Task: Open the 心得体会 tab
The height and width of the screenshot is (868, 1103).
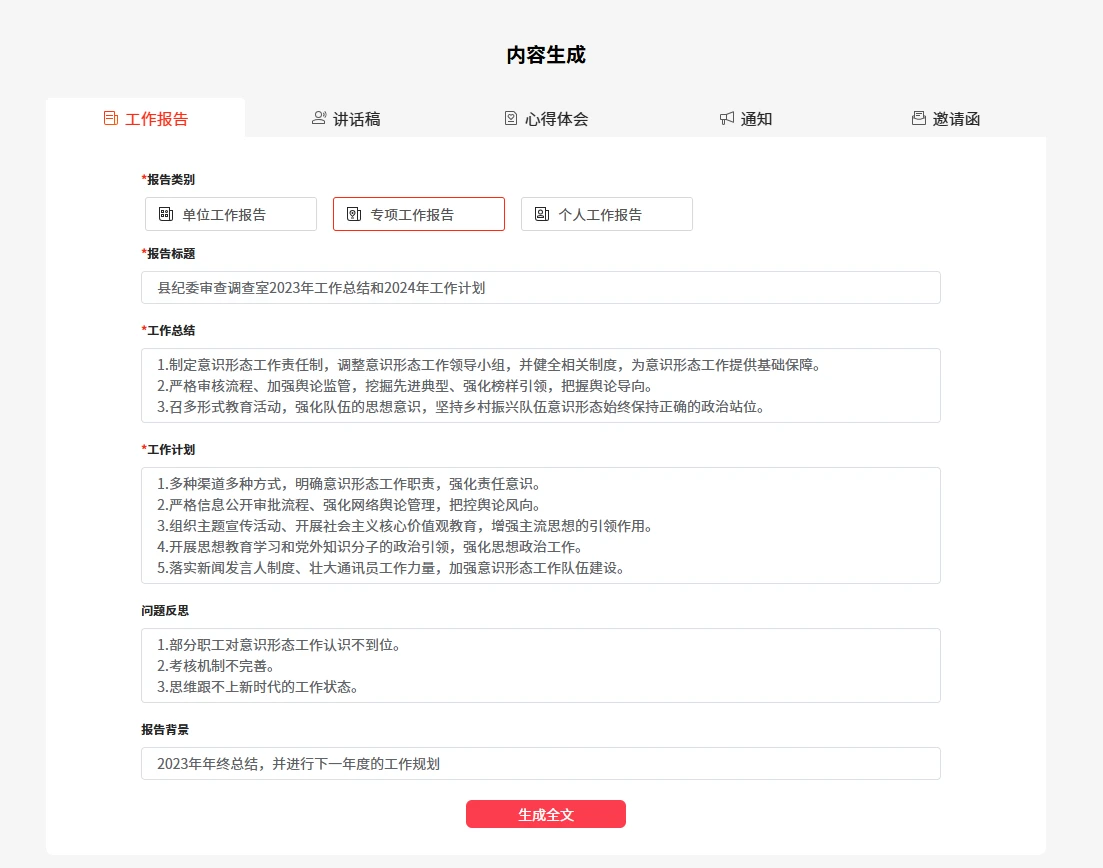Action: point(546,118)
